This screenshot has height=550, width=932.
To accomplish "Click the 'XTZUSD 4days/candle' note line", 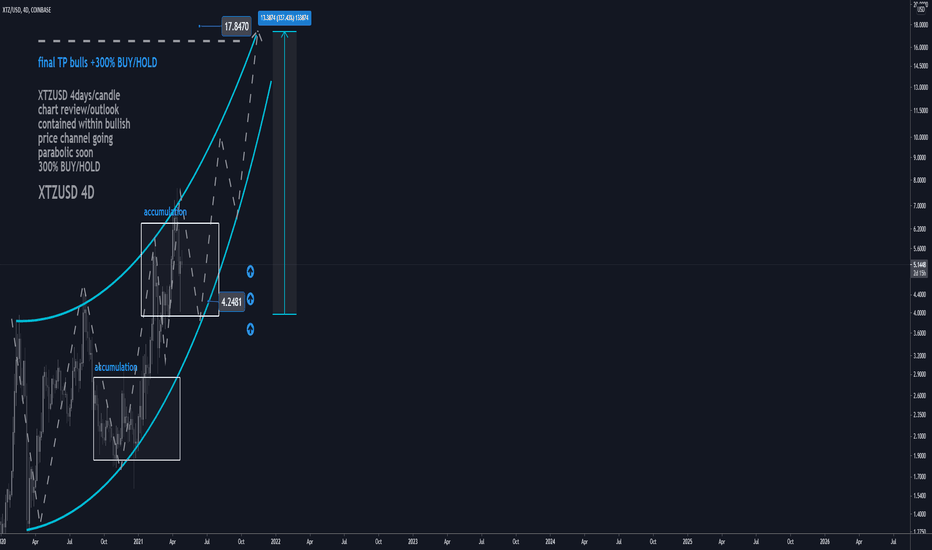I will click(x=79, y=95).
